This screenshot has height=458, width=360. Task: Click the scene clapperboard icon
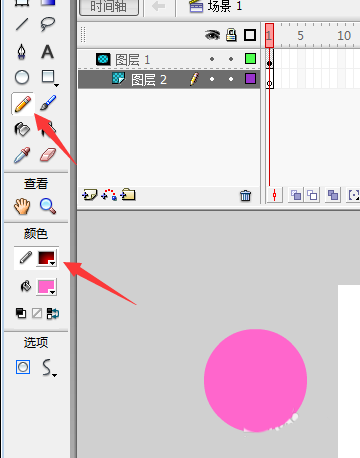[196, 6]
